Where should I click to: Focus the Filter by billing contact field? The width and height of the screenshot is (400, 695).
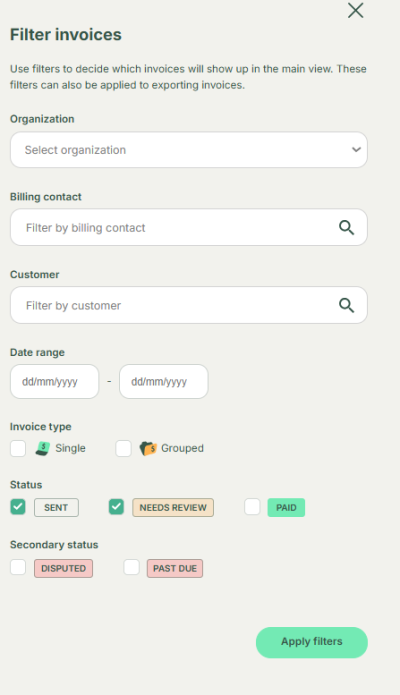point(189,227)
